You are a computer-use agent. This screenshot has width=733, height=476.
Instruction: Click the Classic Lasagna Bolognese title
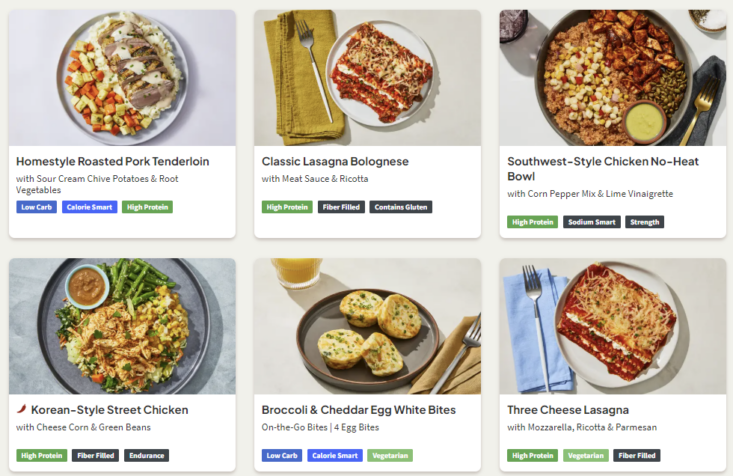335,161
